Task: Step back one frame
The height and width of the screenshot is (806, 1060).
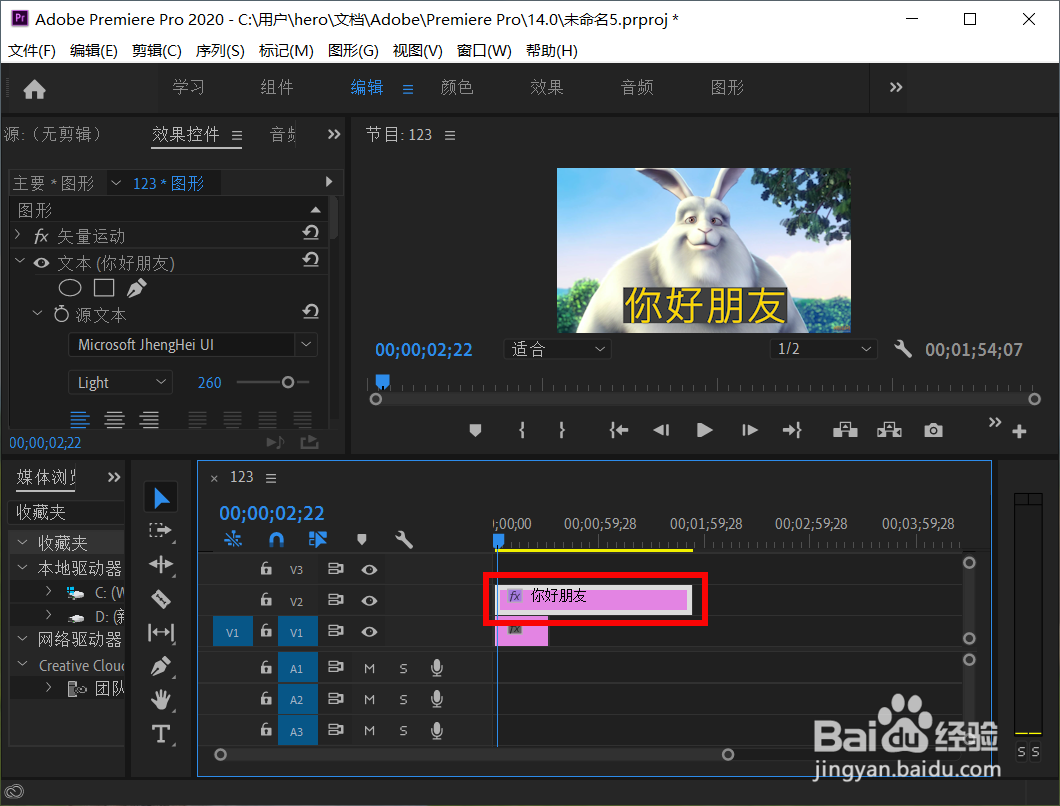Action: (x=661, y=430)
